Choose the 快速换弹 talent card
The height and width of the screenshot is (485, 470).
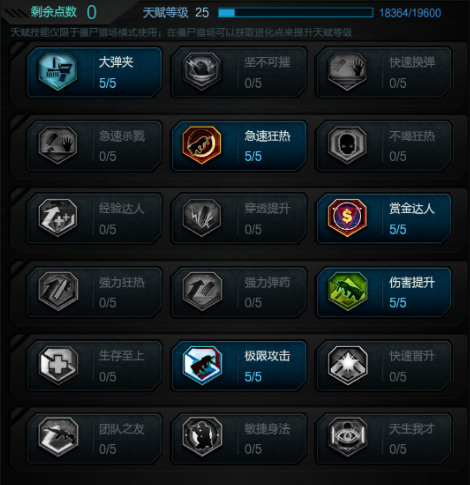click(x=384, y=72)
